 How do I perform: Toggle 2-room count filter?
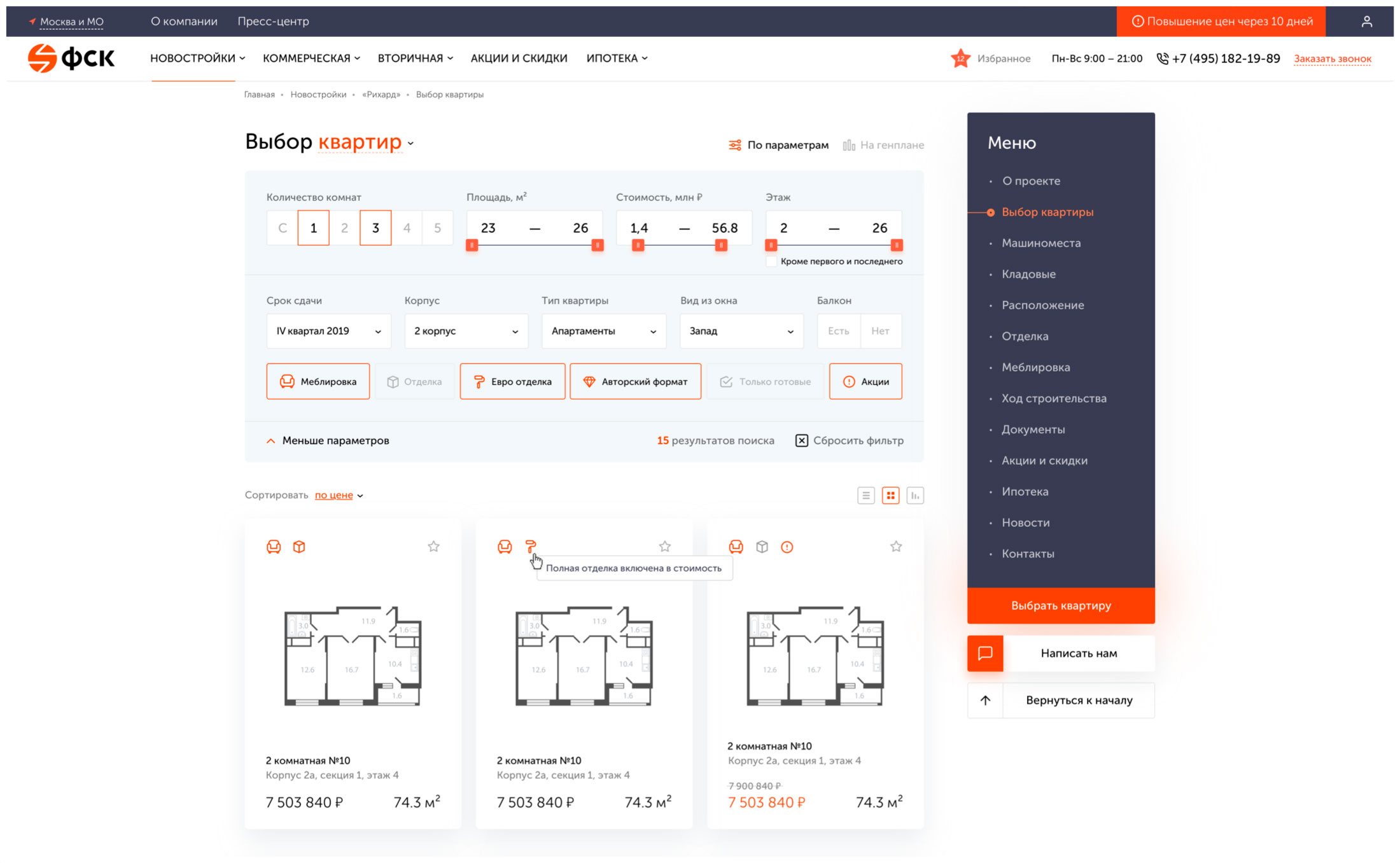pos(344,228)
